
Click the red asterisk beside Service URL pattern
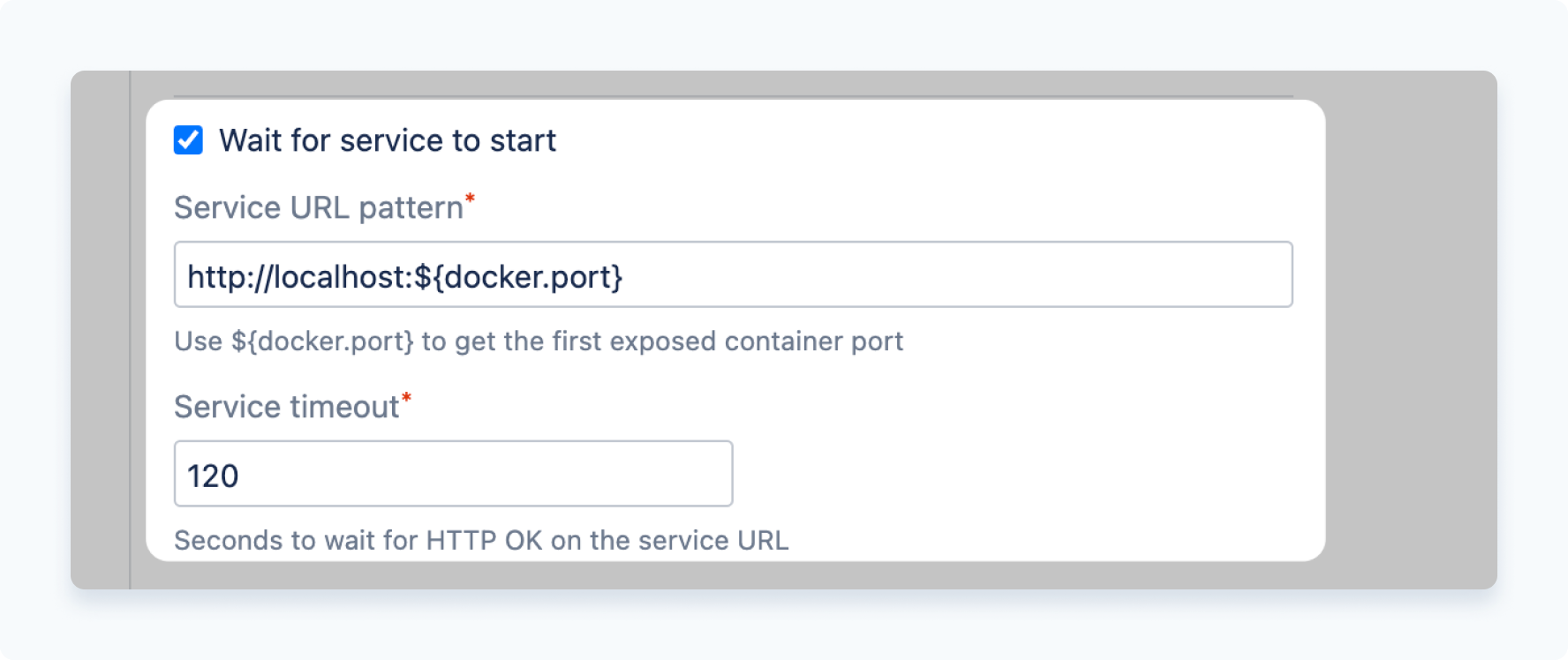click(471, 199)
